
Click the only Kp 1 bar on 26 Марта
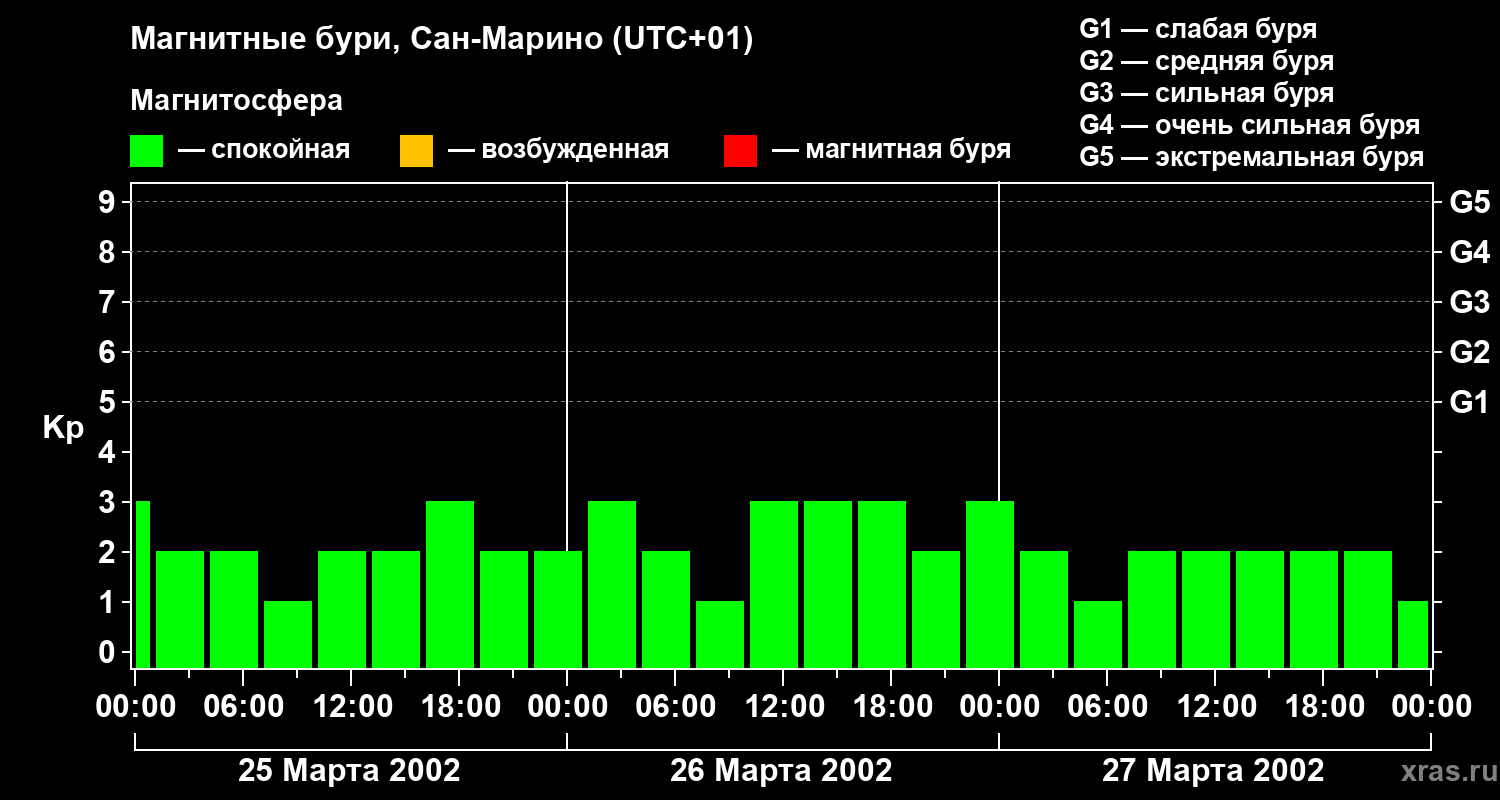720,634
